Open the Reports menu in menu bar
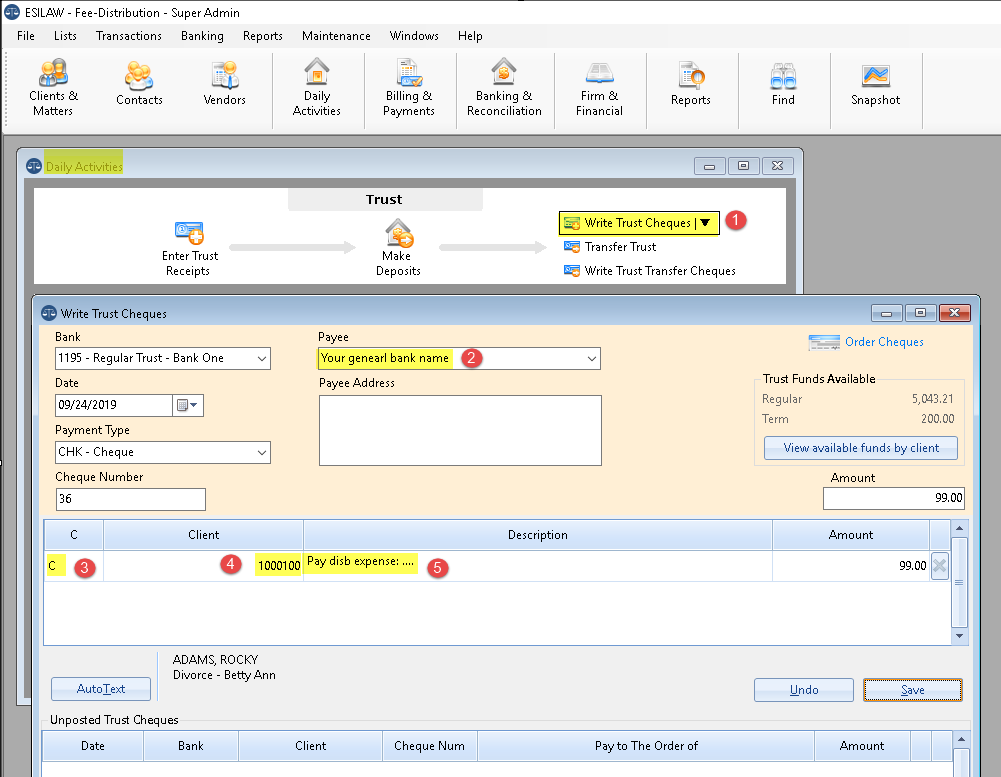The width and height of the screenshot is (1001, 777). pyautogui.click(x=262, y=36)
